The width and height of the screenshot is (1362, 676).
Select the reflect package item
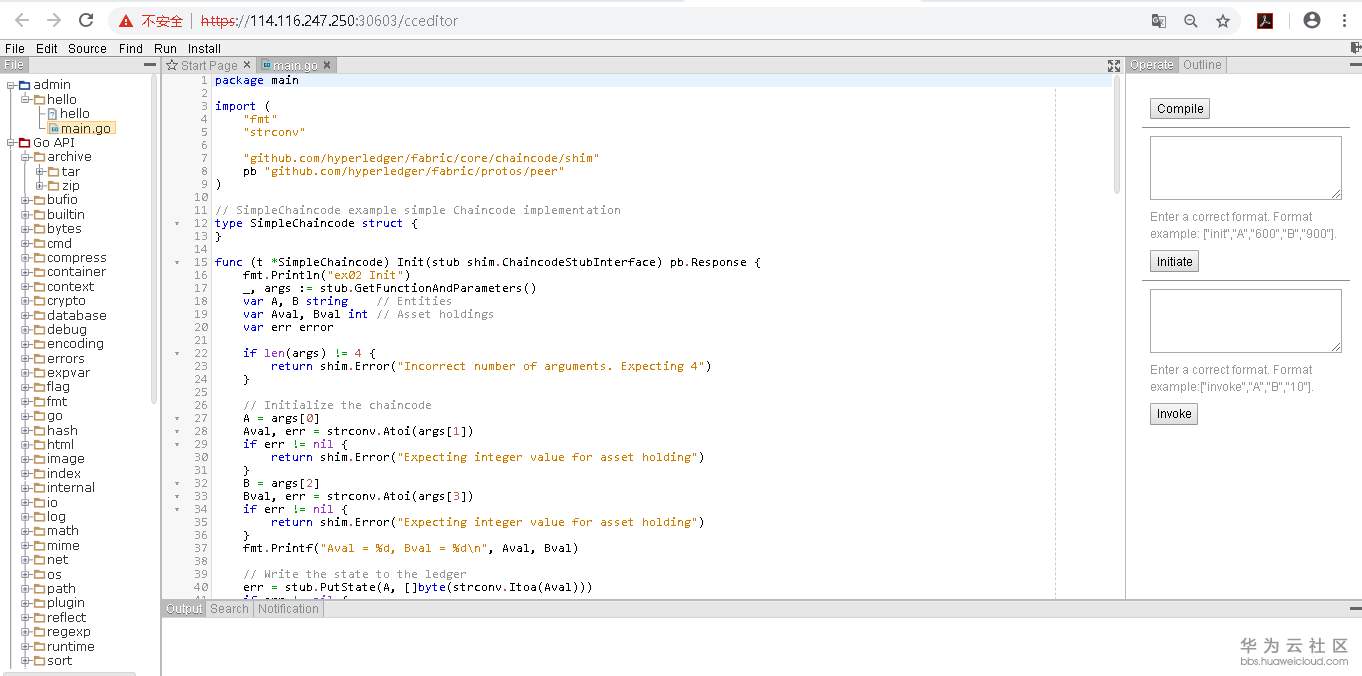[66, 618]
